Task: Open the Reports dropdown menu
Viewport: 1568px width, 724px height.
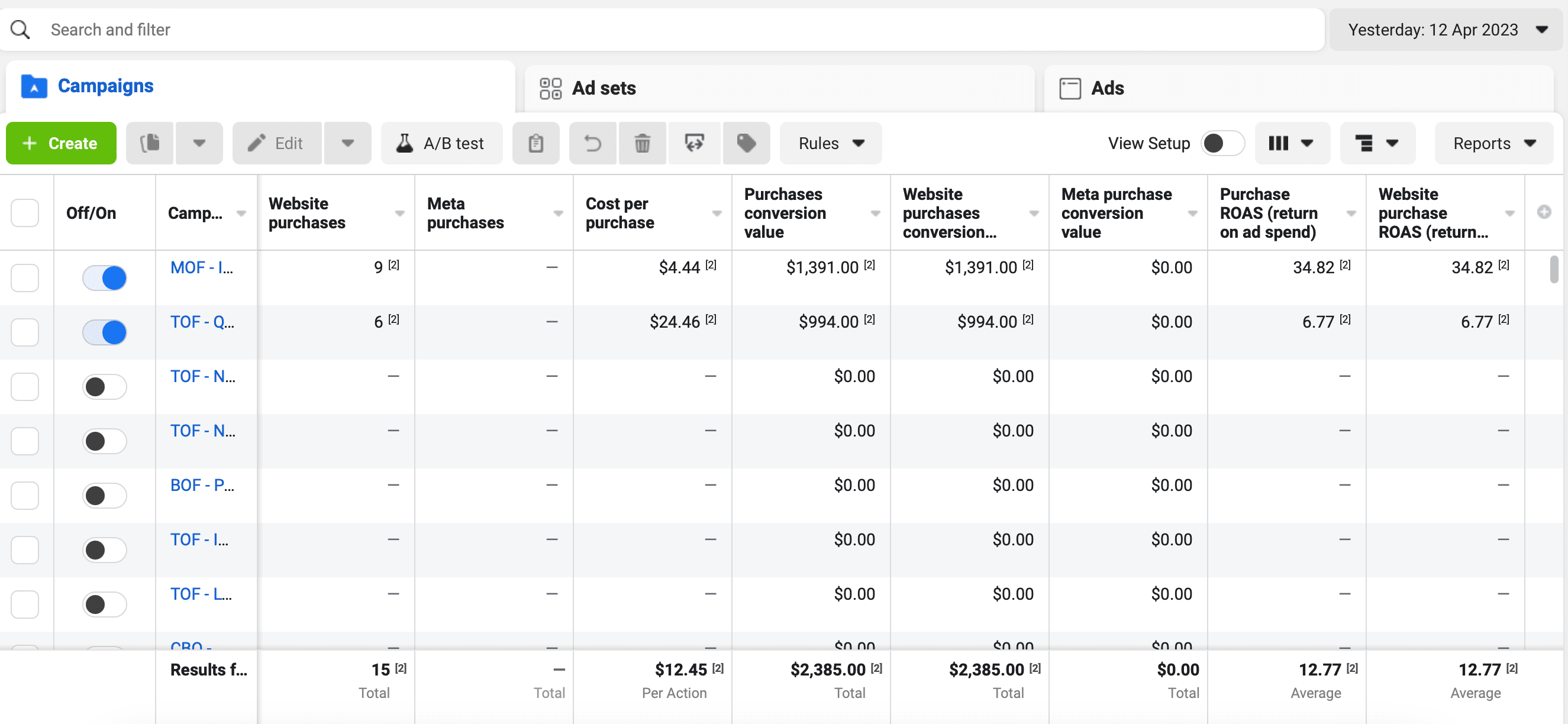Action: point(1493,144)
